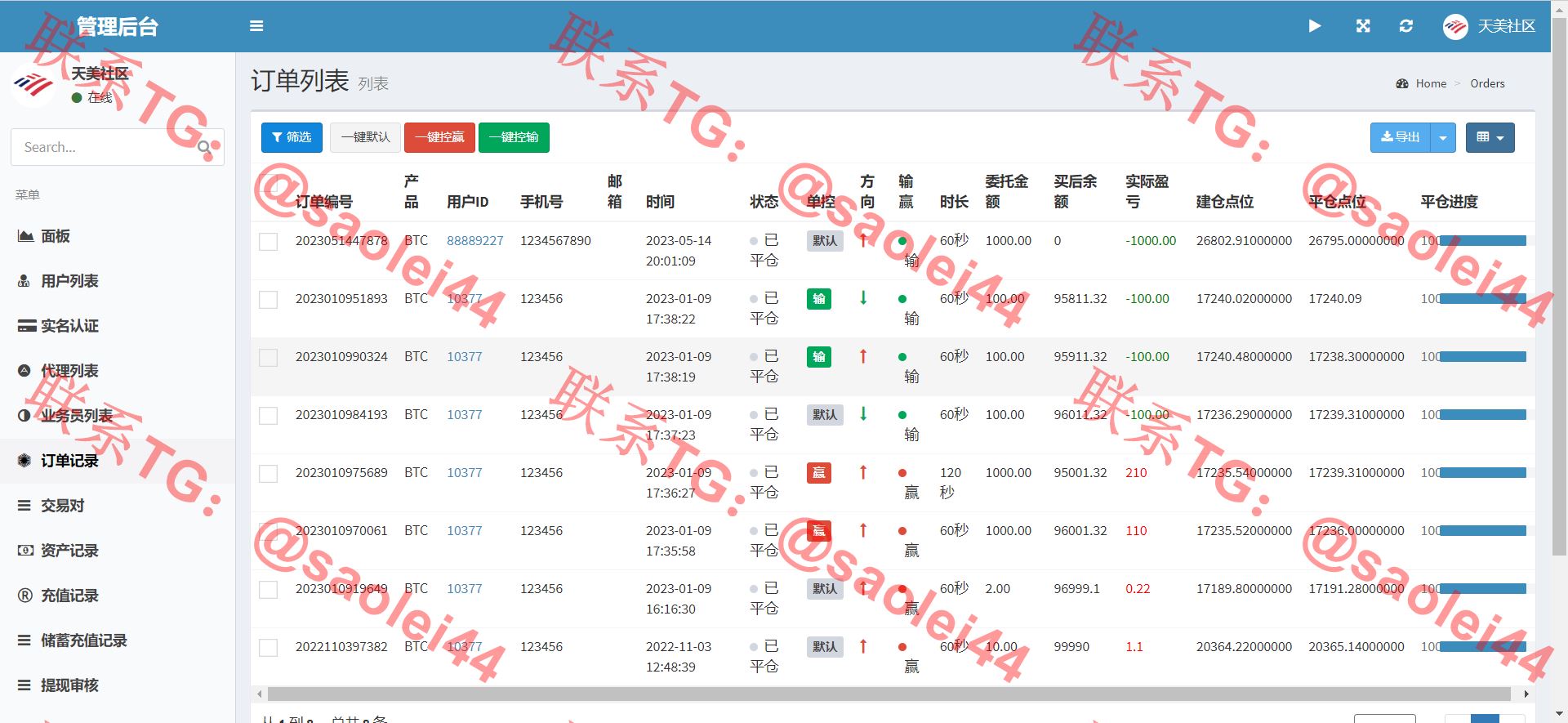Image resolution: width=1568 pixels, height=723 pixels.
Task: Click up arrow direction in order 2022110397382
Action: click(863, 646)
